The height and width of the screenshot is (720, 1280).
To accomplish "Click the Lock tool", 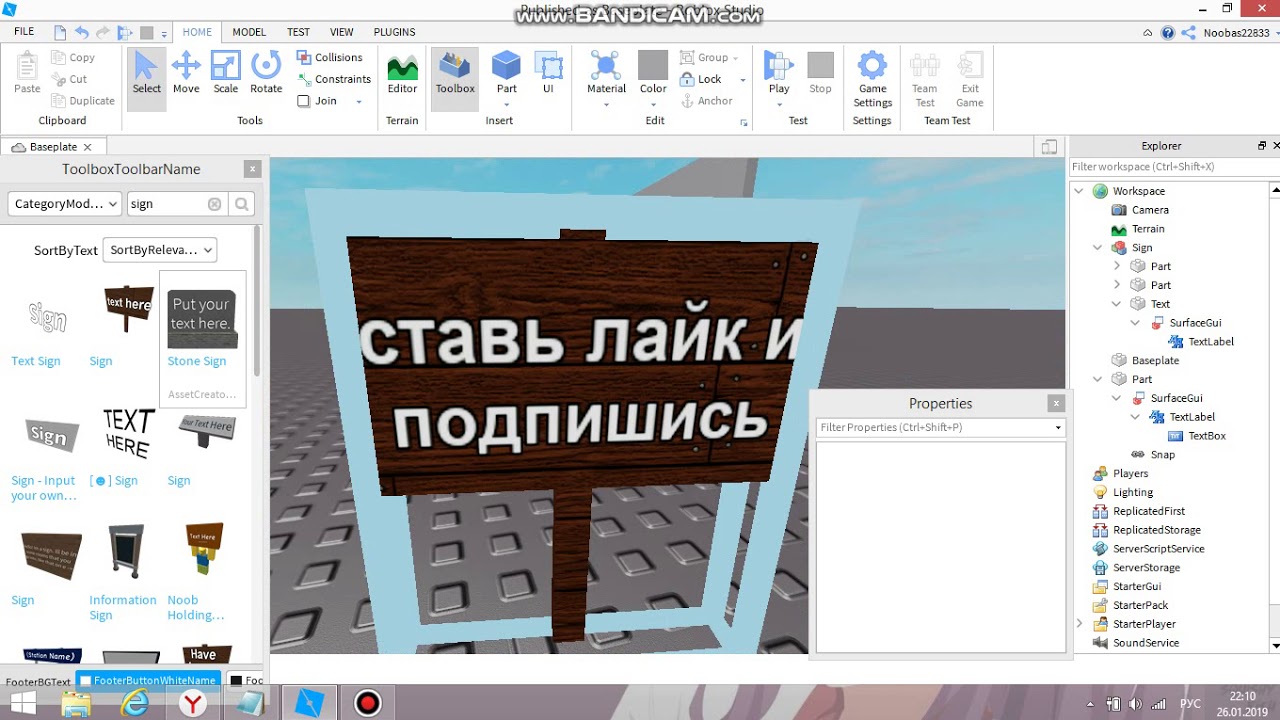I will pyautogui.click(x=701, y=79).
